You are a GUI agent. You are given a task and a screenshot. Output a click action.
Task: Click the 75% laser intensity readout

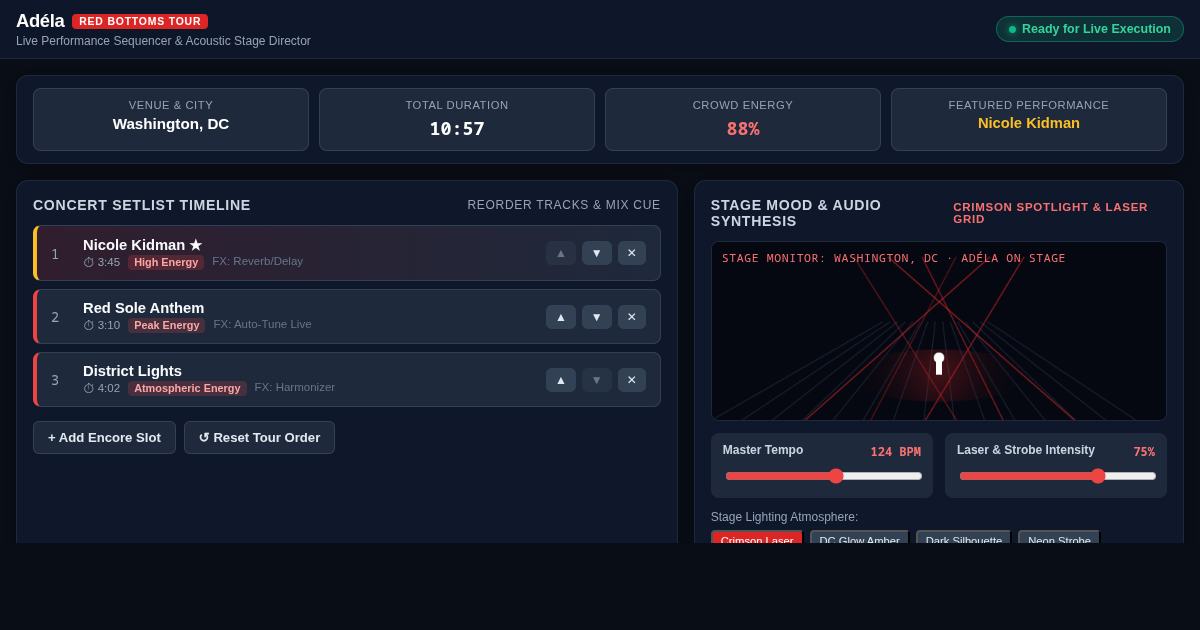[1144, 452]
